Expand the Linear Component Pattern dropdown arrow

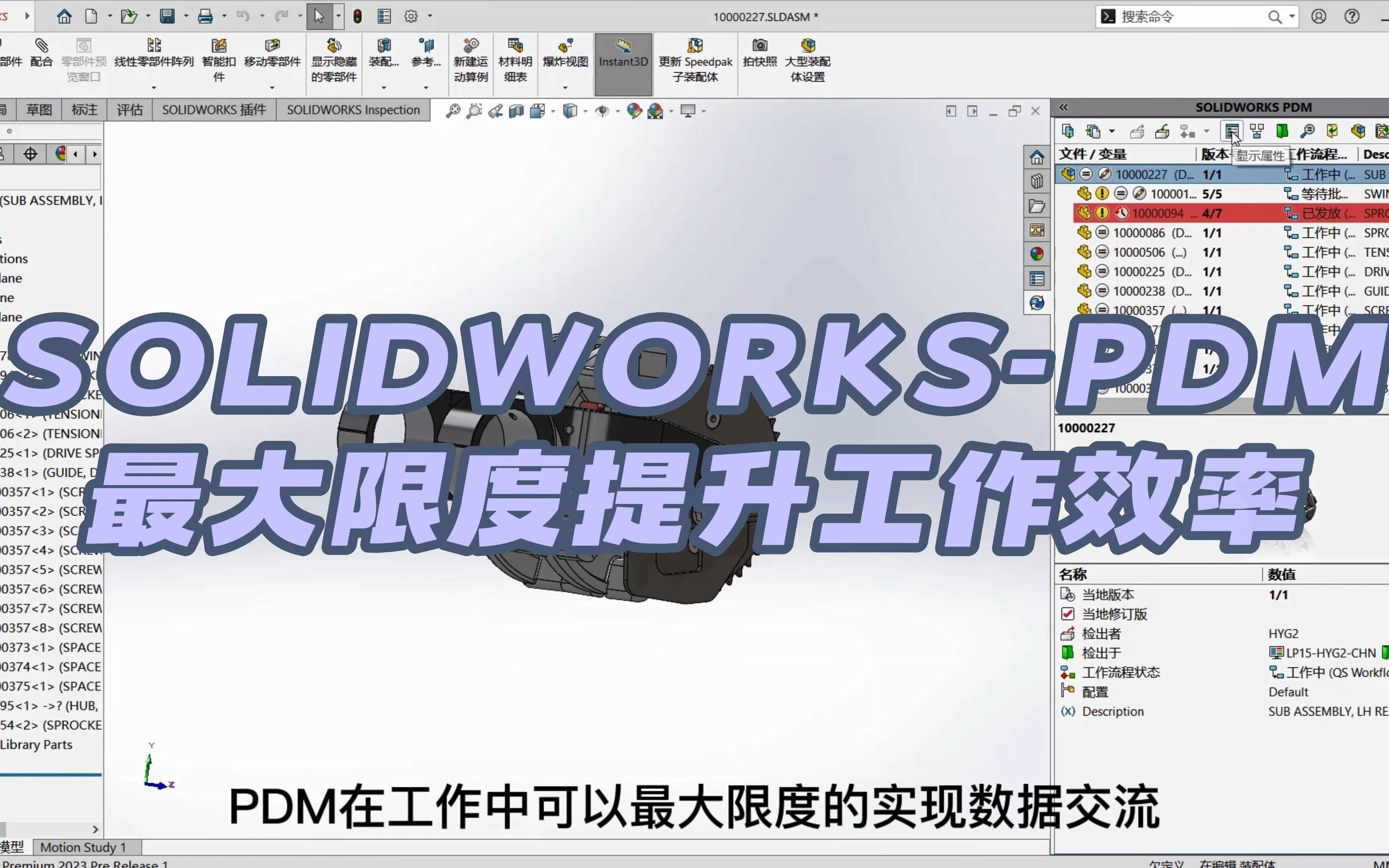pyautogui.click(x=154, y=87)
